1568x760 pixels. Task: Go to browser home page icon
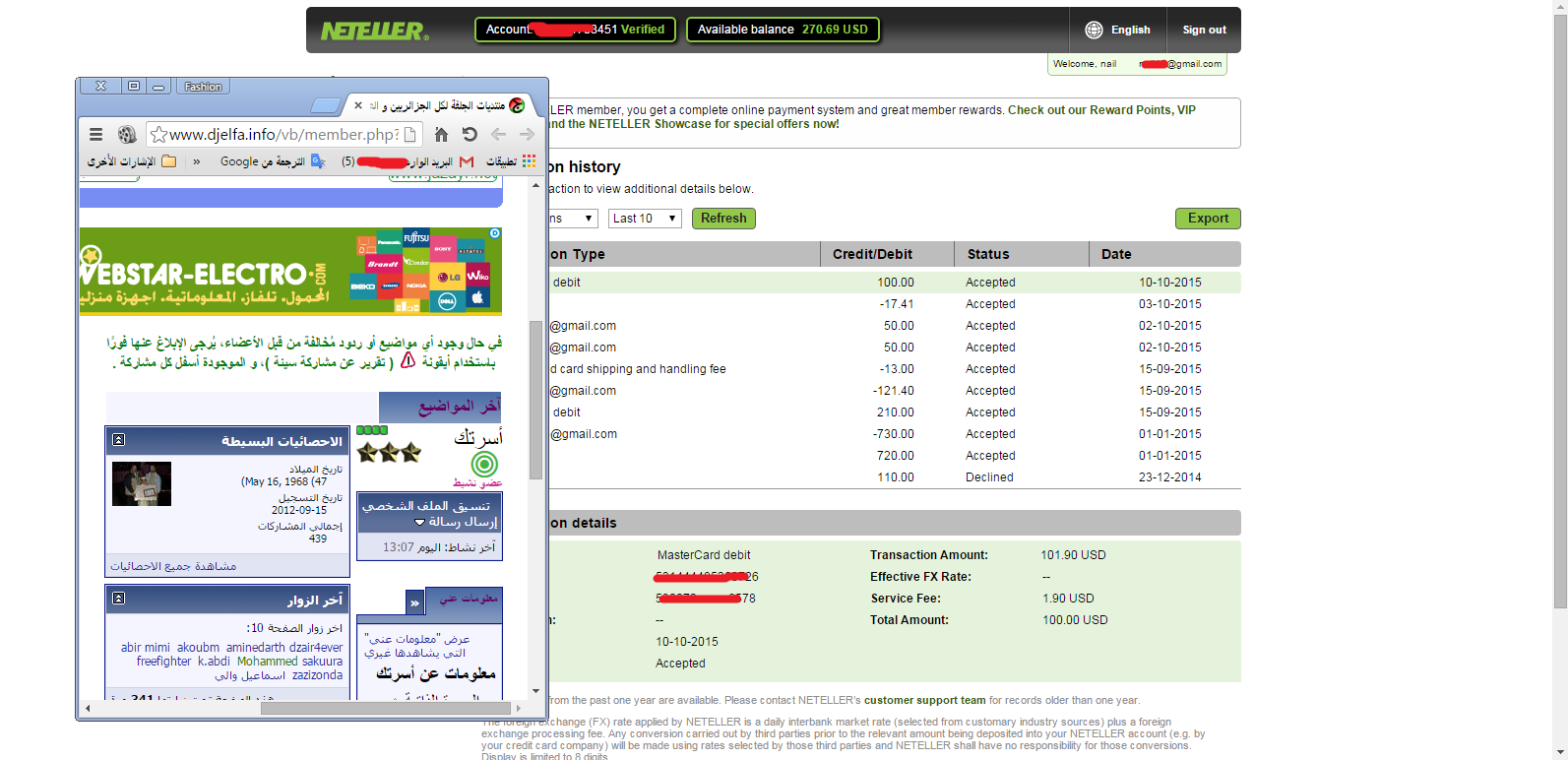pos(441,135)
